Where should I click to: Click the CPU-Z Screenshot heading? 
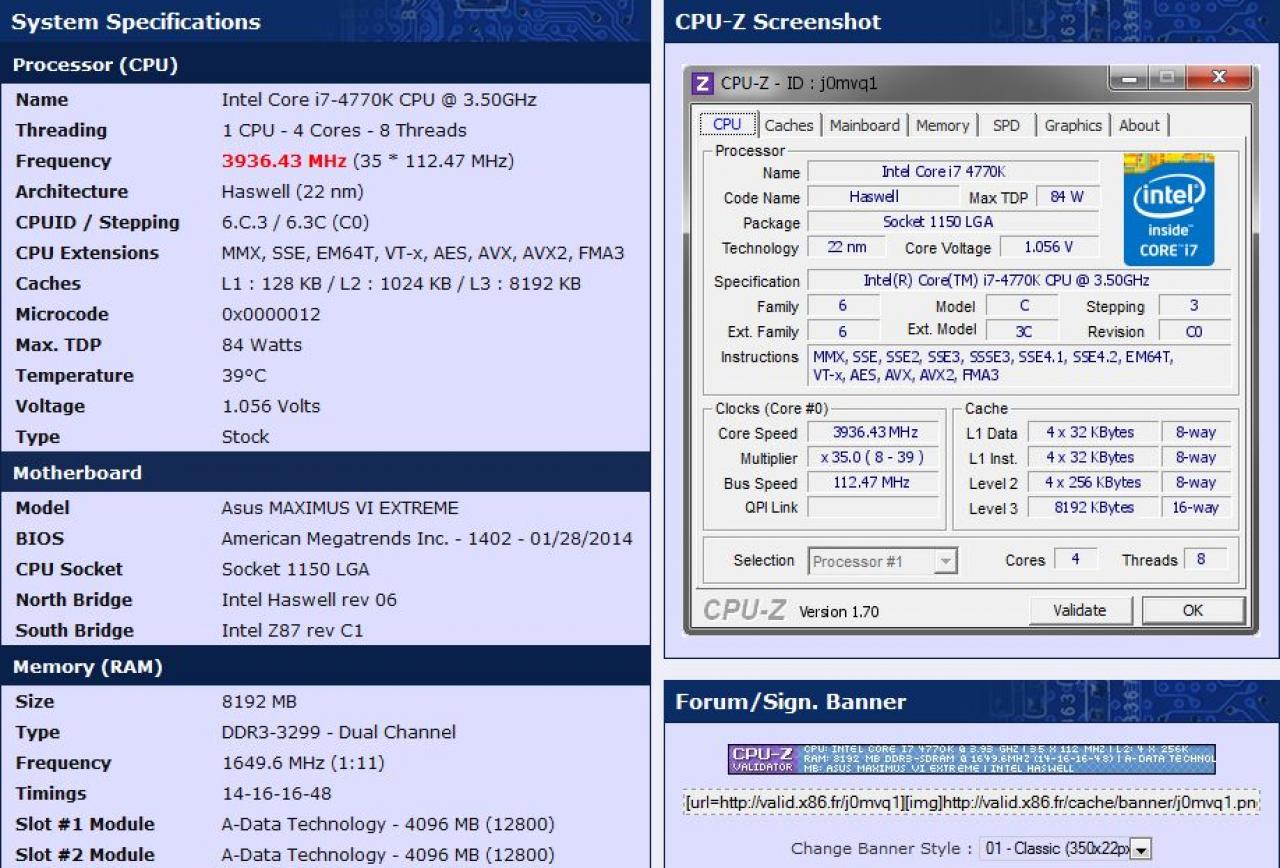tap(778, 22)
